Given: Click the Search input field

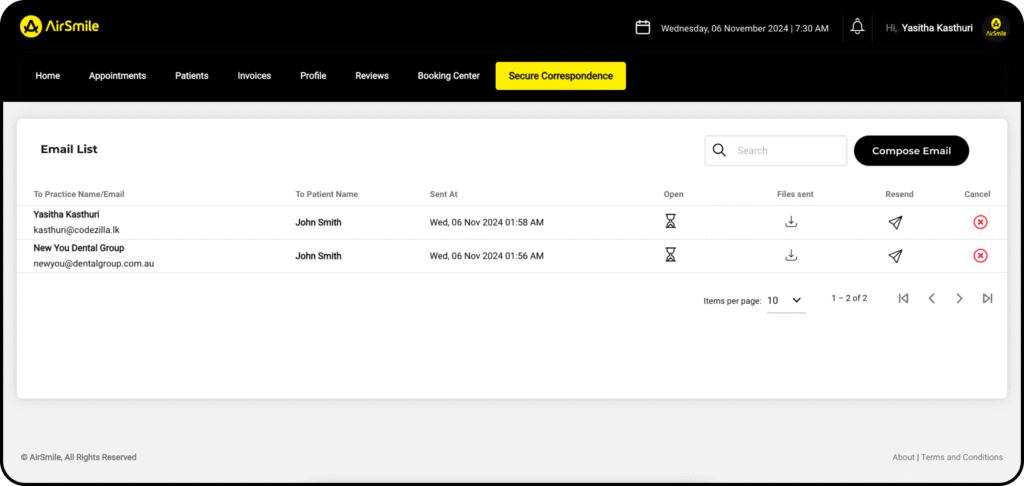Looking at the screenshot, I should pos(787,151).
